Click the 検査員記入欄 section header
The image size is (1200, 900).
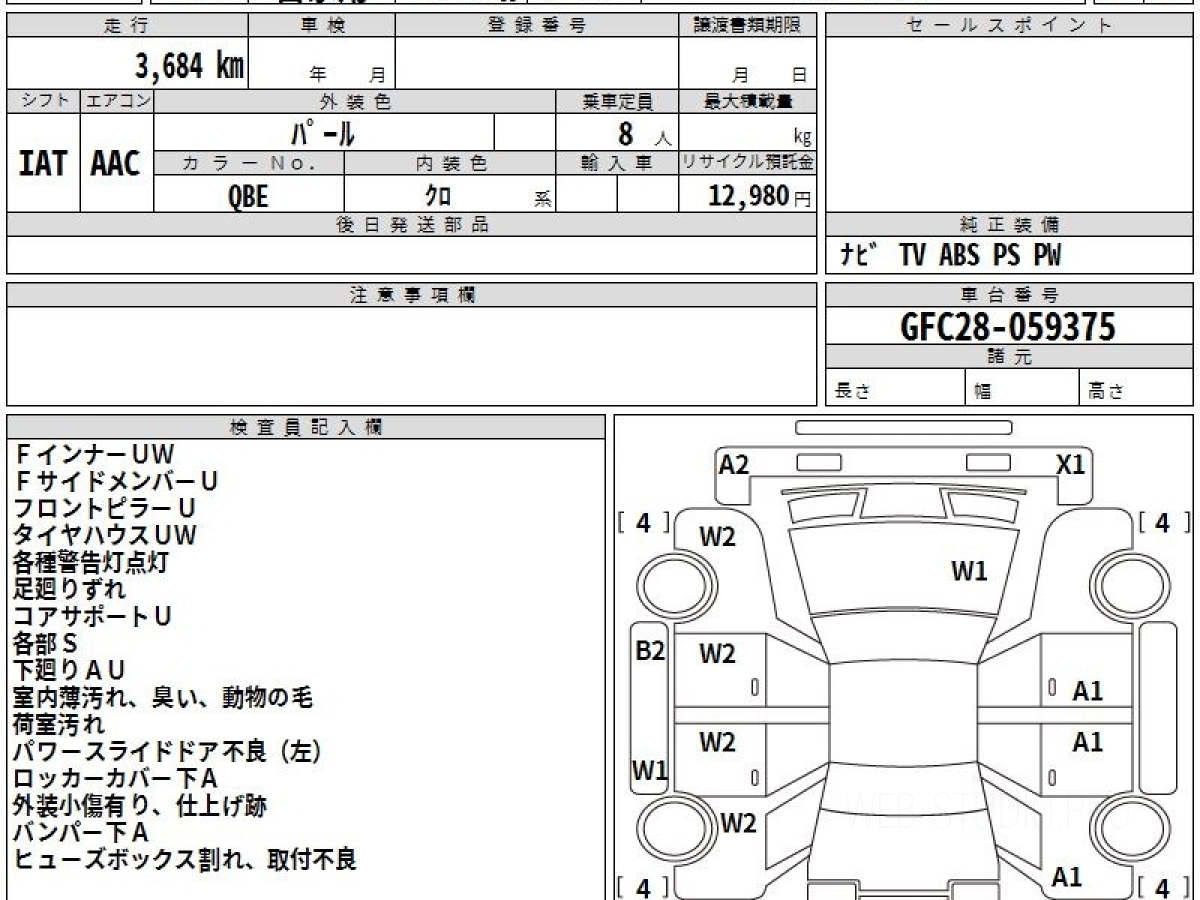(x=306, y=427)
